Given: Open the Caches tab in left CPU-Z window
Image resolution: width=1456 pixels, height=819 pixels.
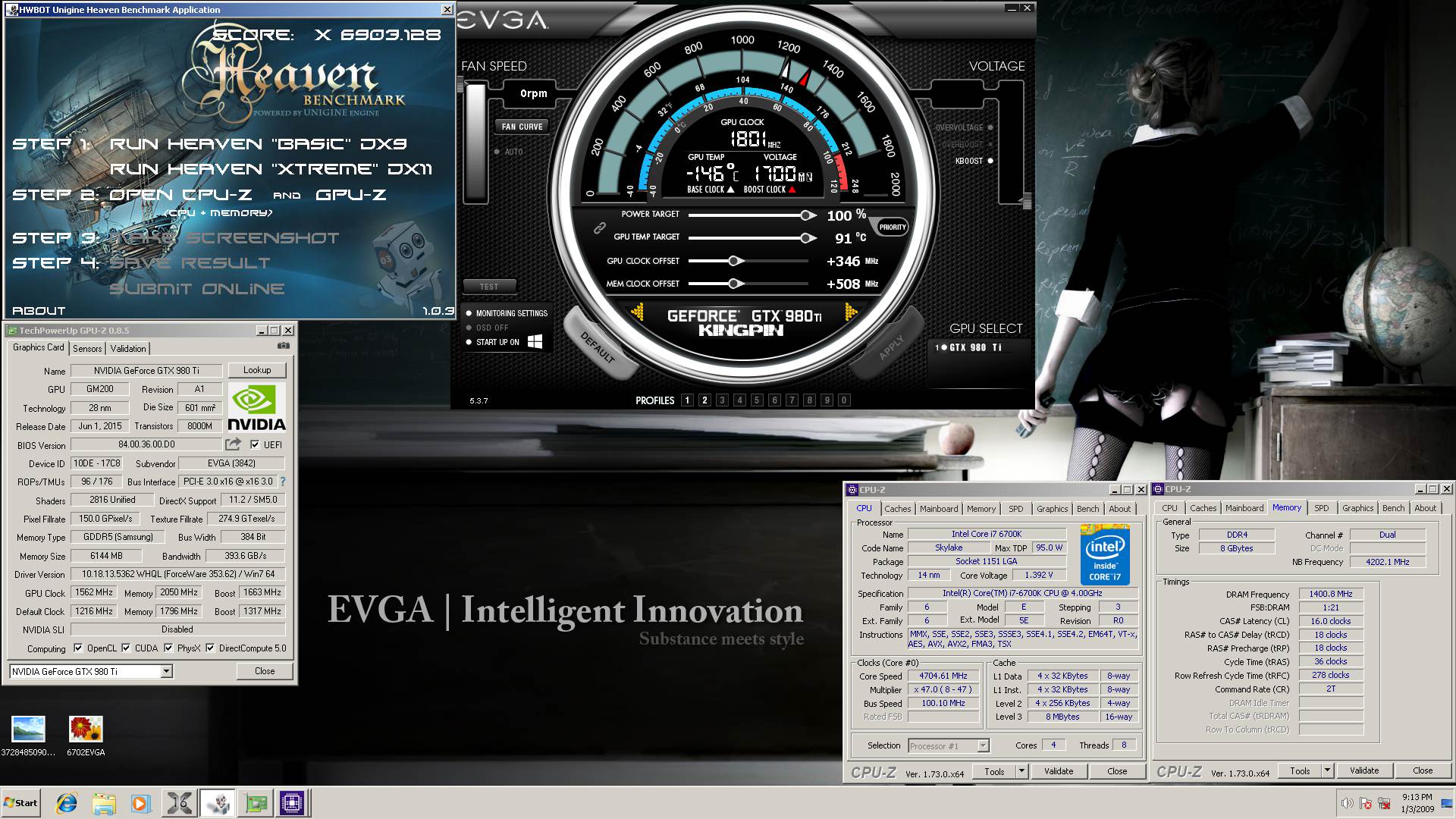Looking at the screenshot, I should coord(897,509).
